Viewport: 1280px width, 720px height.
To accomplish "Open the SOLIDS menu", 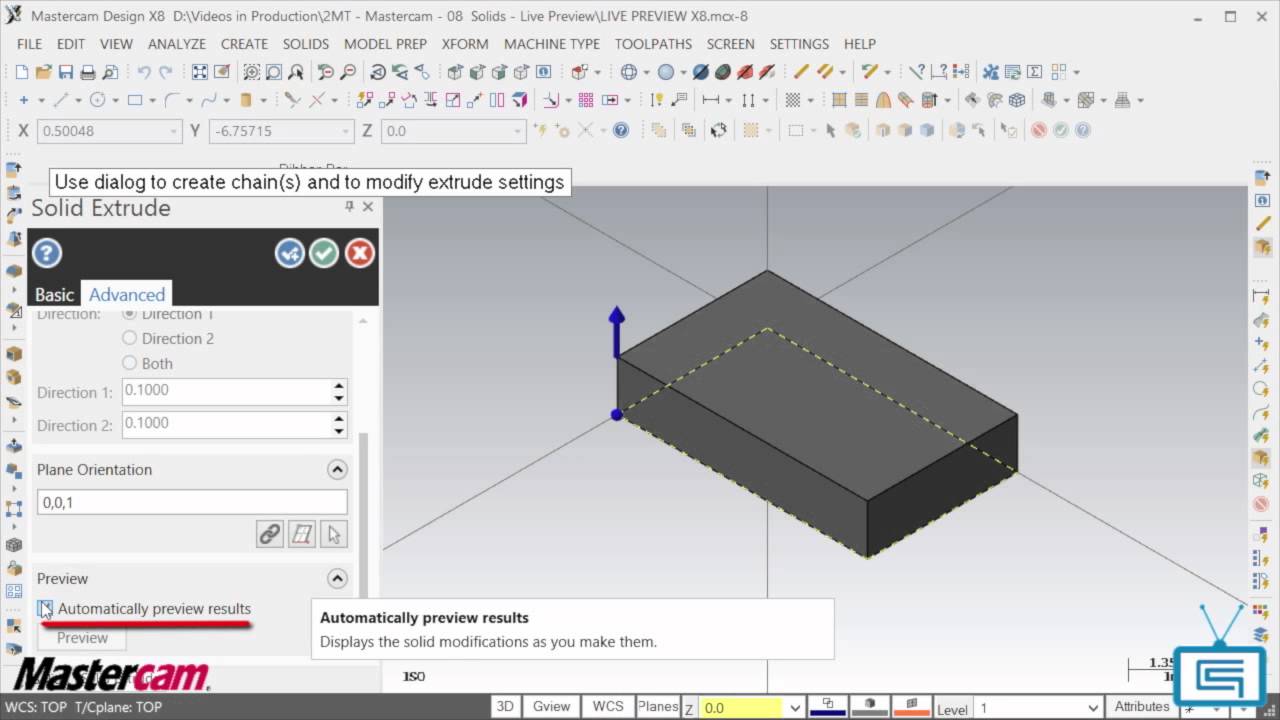I will pos(306,44).
